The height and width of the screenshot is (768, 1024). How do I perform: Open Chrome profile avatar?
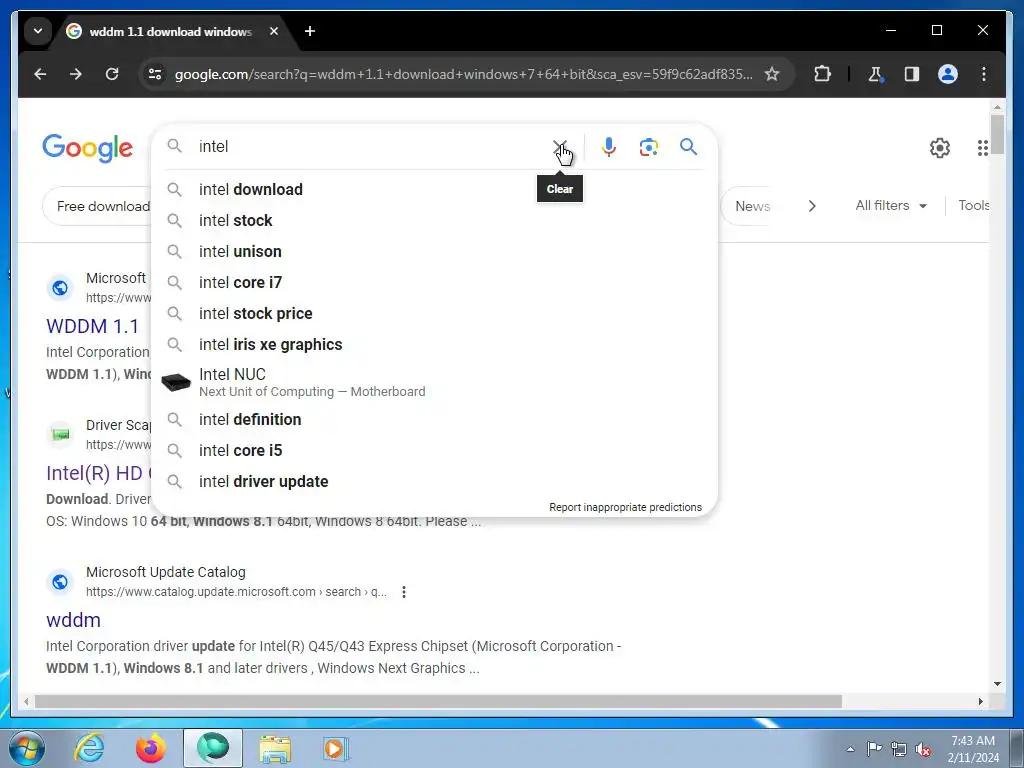948,74
